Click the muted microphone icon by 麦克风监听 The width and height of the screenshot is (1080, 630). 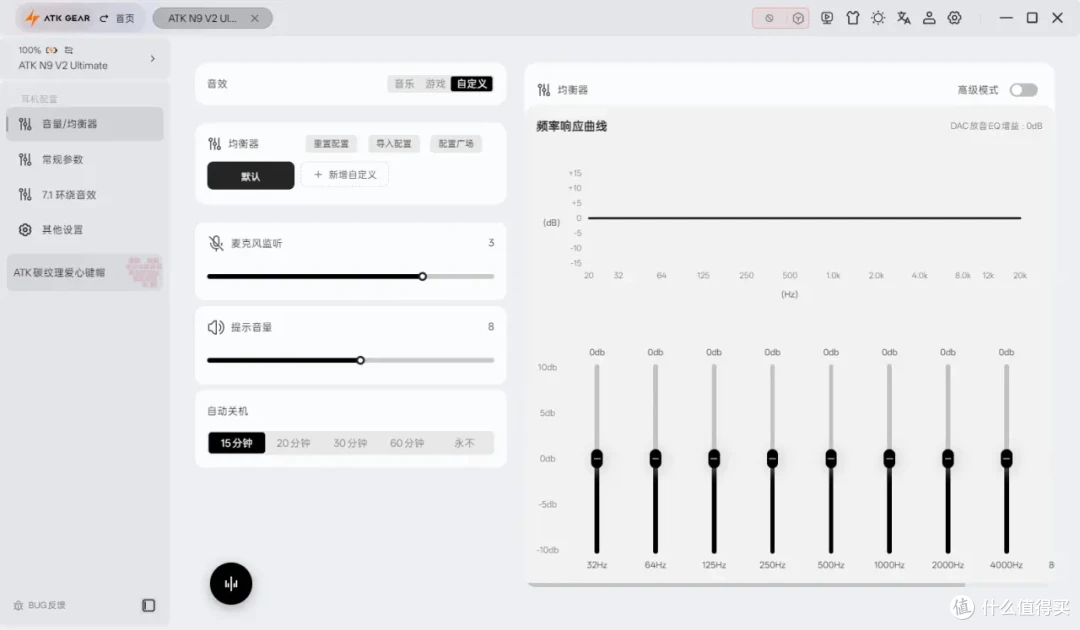(x=216, y=243)
